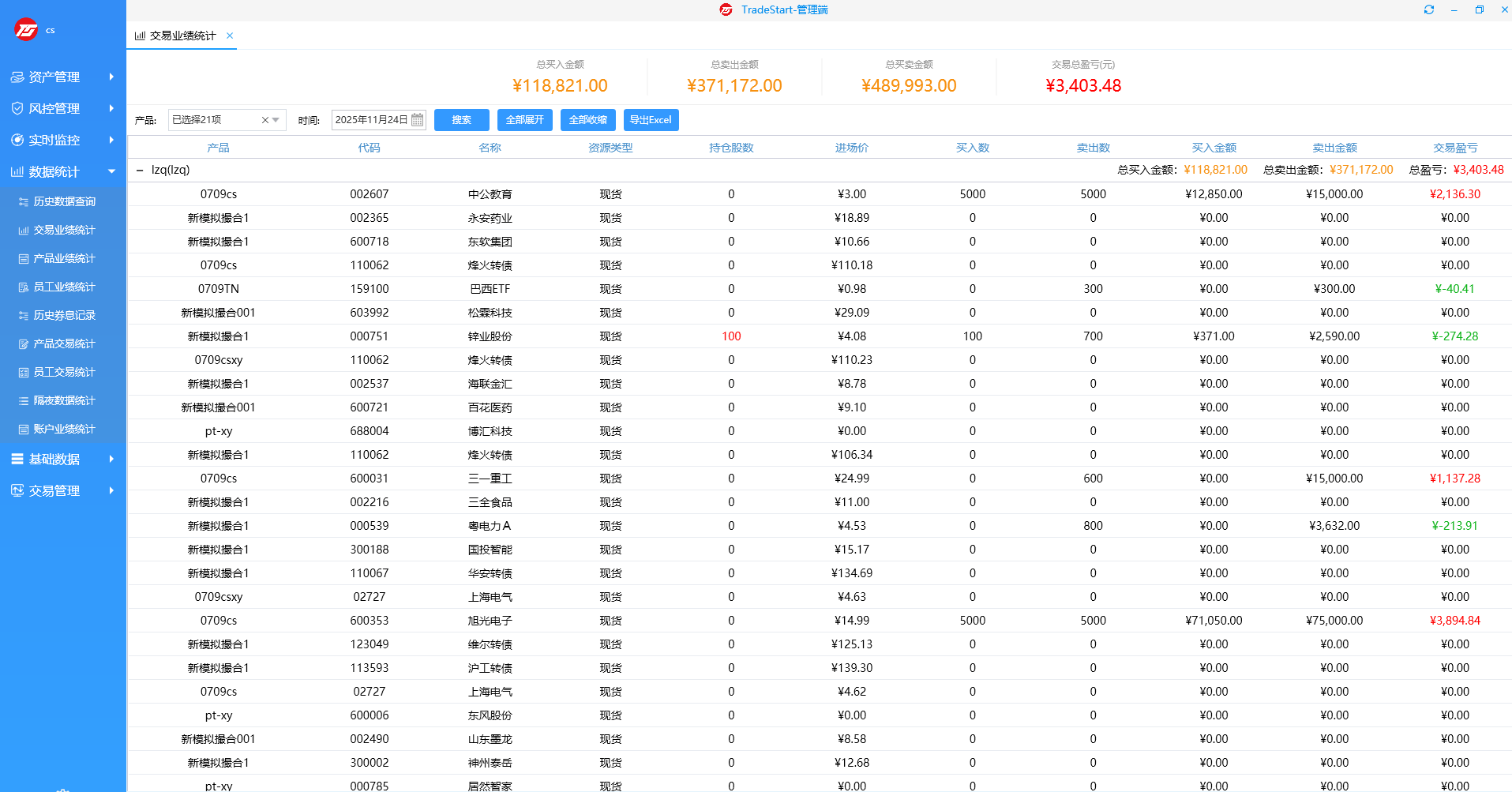Click the 搜索 button
The image size is (1512, 792).
pos(461,120)
